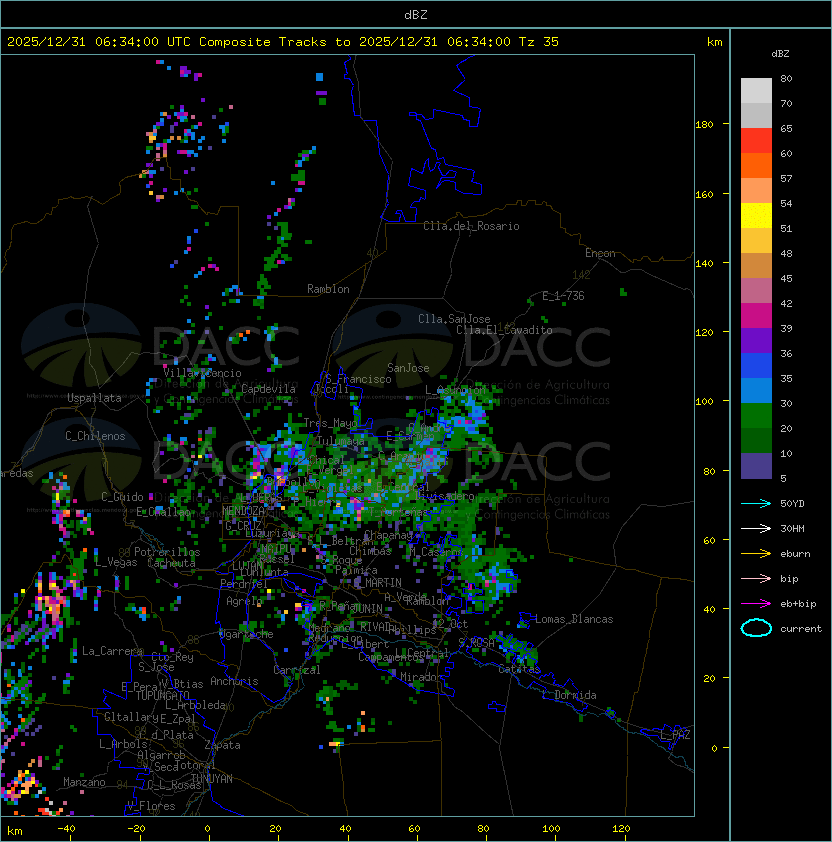Click the SanJose map label

coord(408,368)
